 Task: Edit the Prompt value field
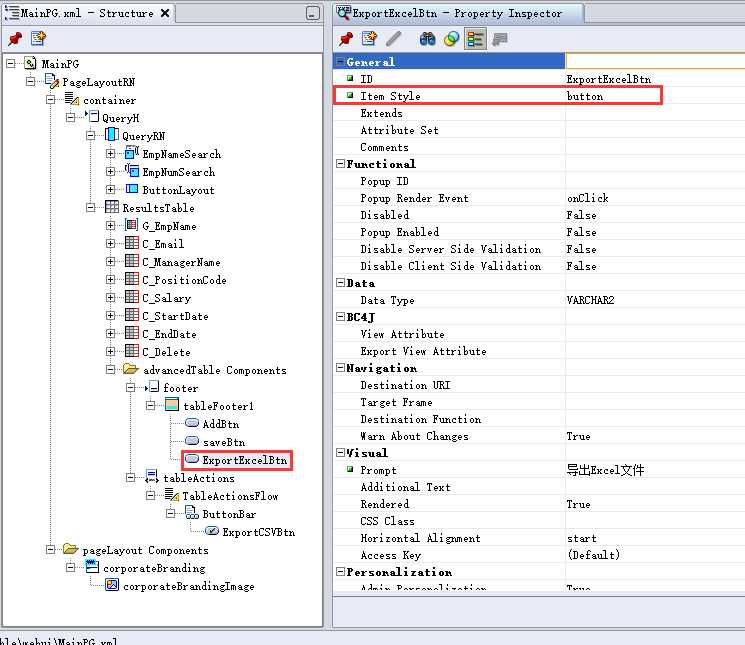[x=655, y=470]
